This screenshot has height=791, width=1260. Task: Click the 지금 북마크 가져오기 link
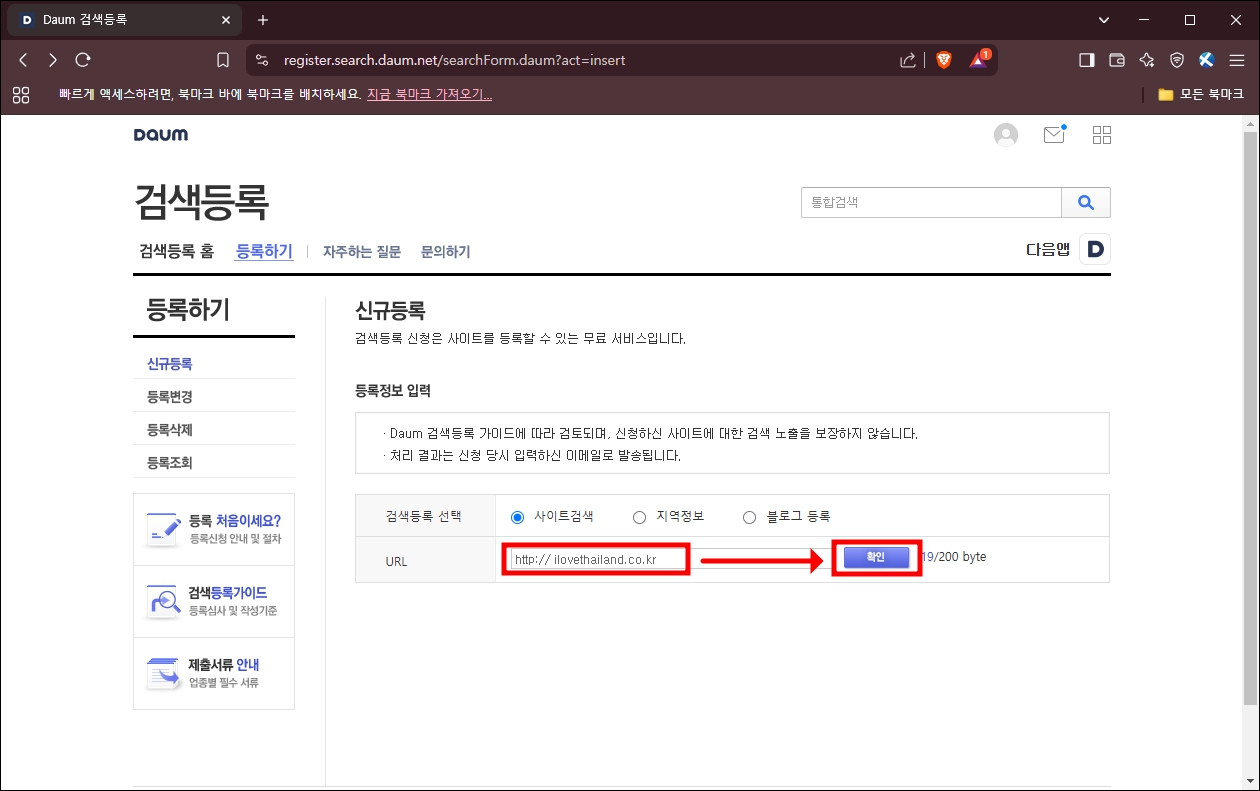tap(429, 94)
